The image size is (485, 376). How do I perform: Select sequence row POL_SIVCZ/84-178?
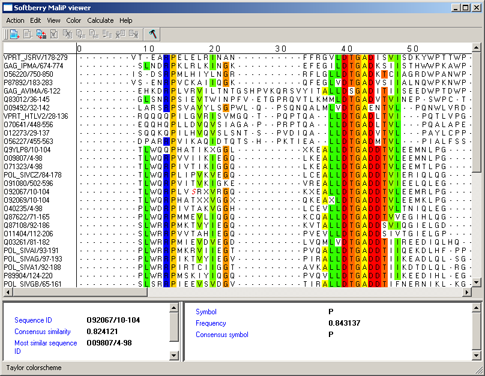coord(33,175)
